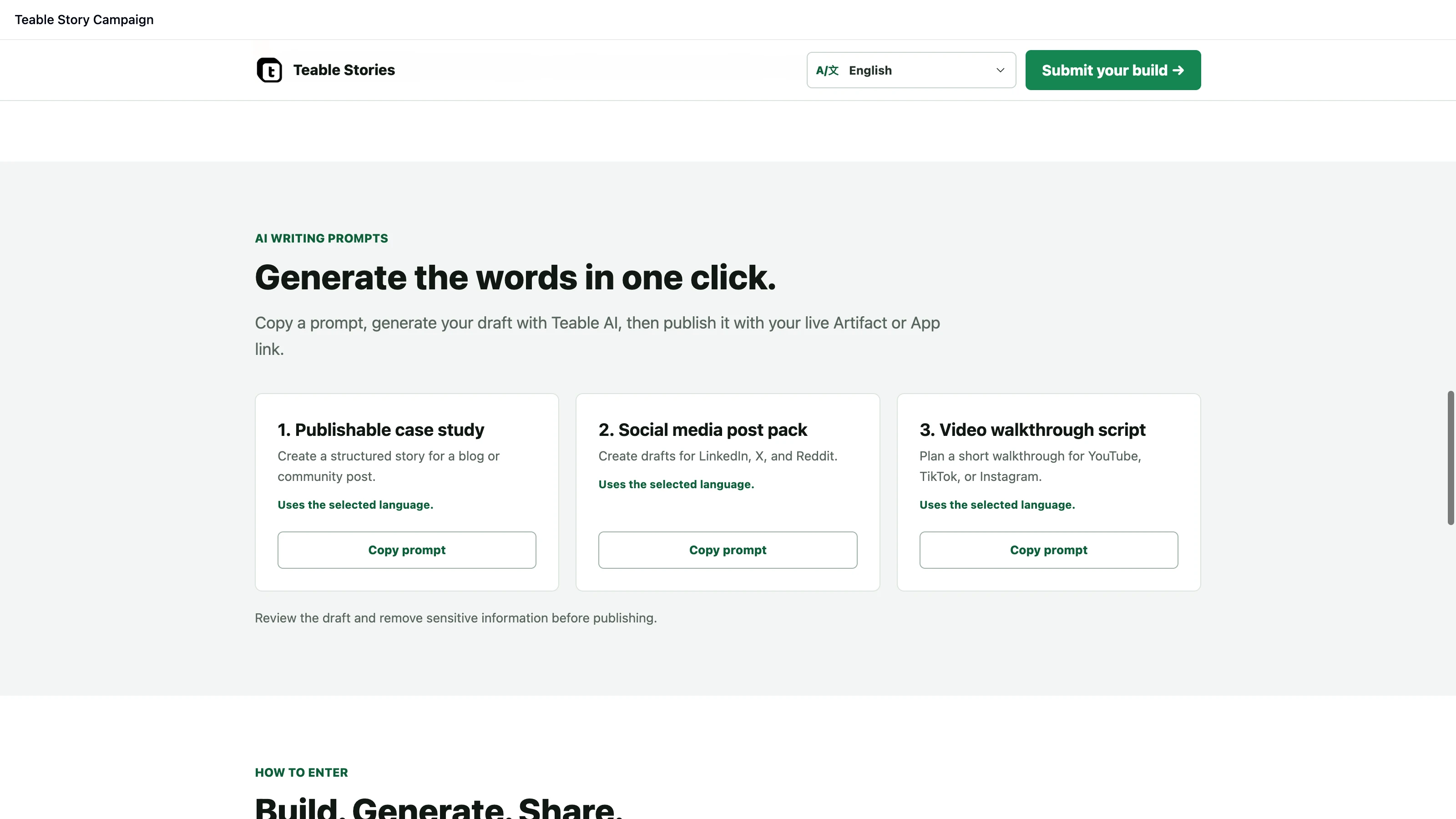Click the '2. Social media post pack' card title

[x=703, y=430]
